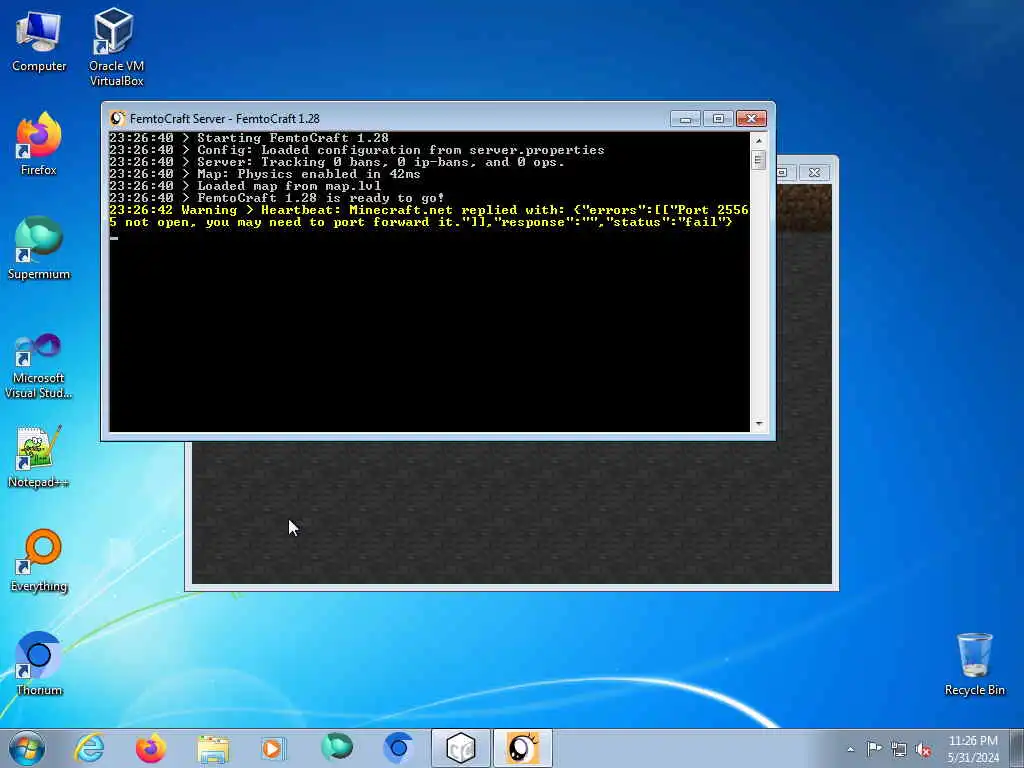Click the 'Loaded configuration from server.properties' line

pyautogui.click(x=357, y=150)
